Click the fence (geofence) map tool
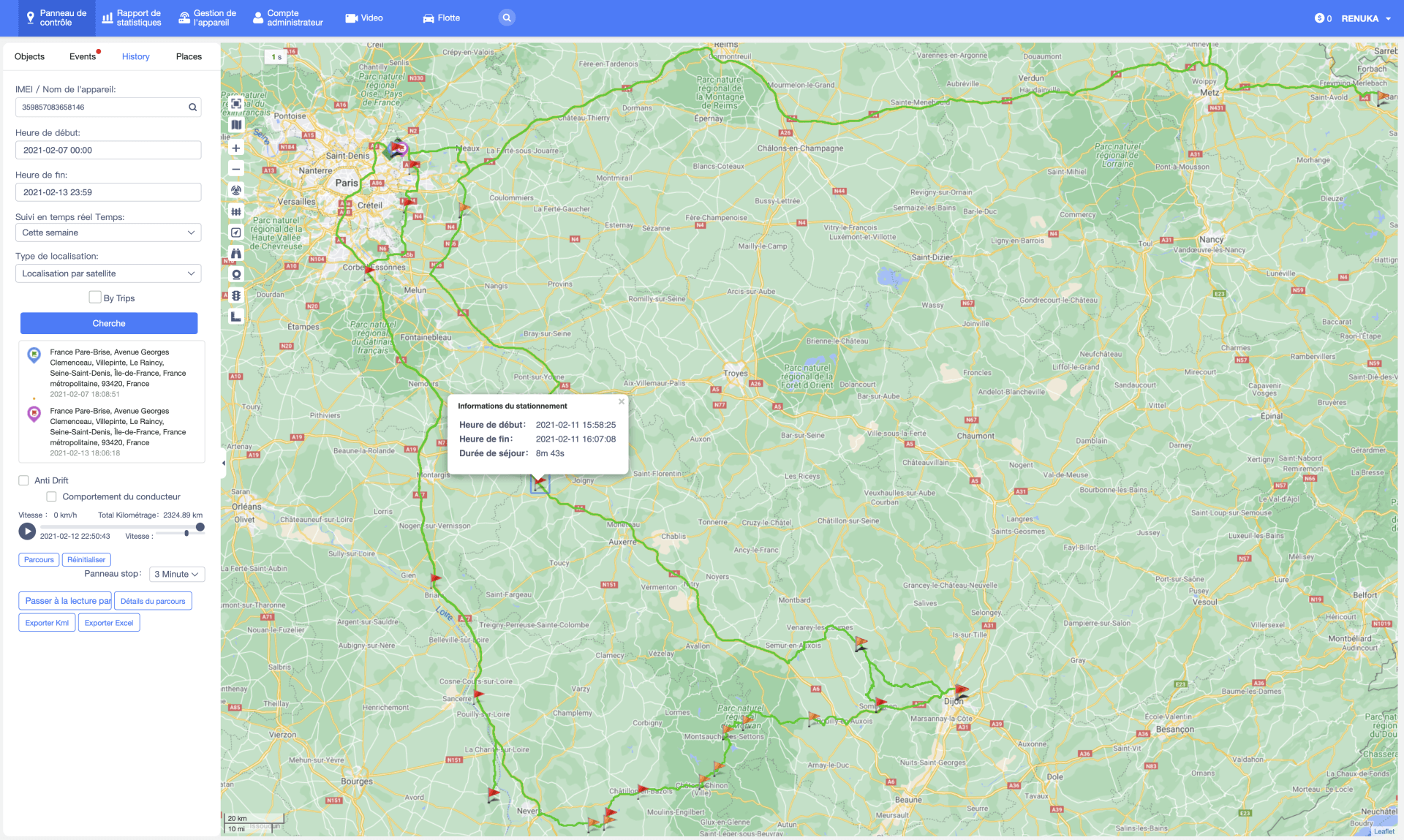 point(235,211)
